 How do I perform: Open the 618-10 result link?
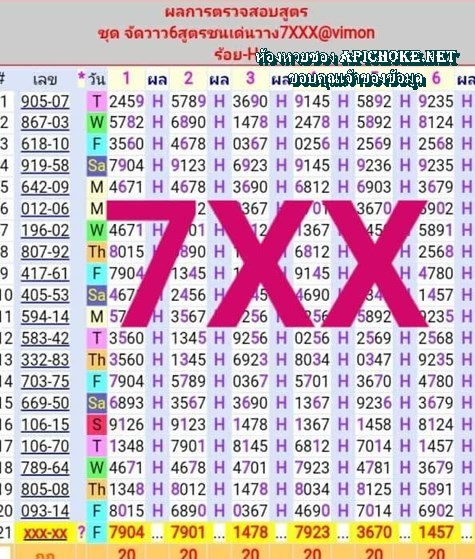pos(45,144)
